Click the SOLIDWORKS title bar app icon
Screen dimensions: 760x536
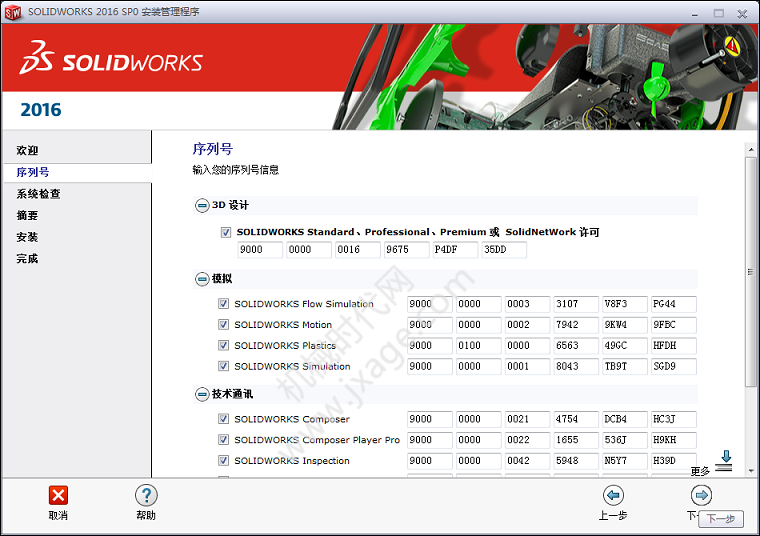[13, 12]
